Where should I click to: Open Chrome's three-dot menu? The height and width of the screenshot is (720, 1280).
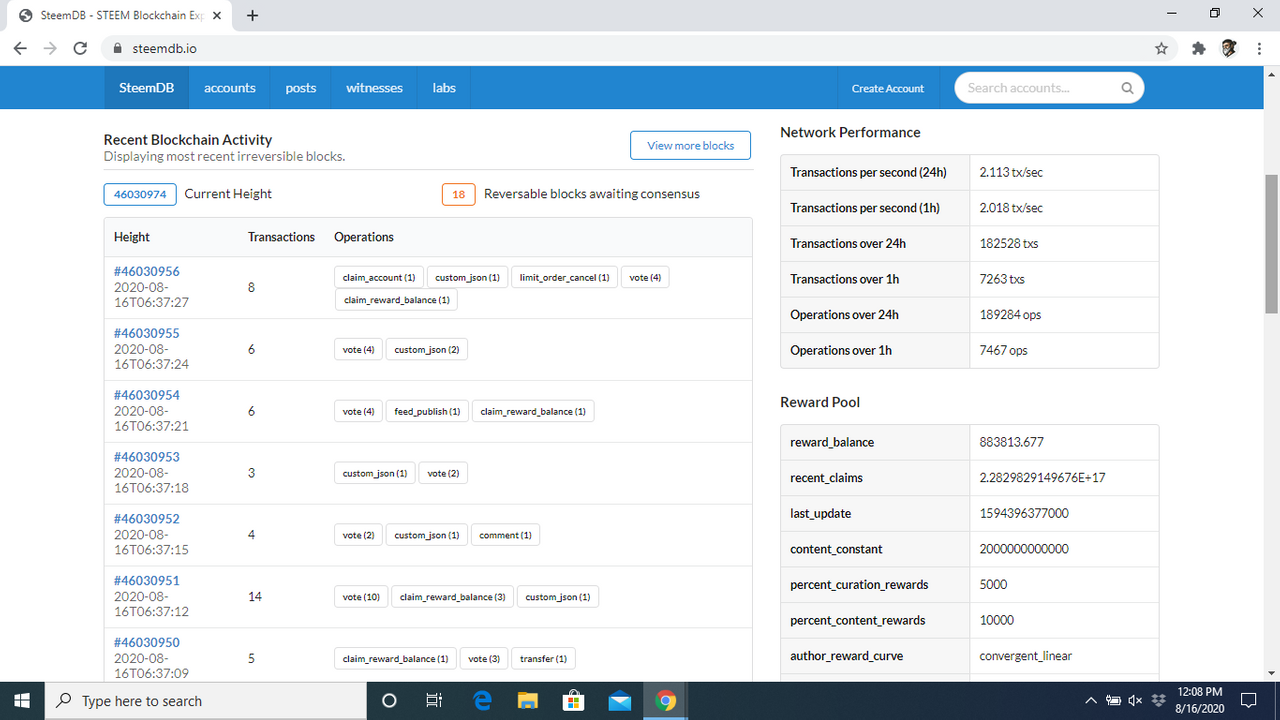(x=1259, y=48)
